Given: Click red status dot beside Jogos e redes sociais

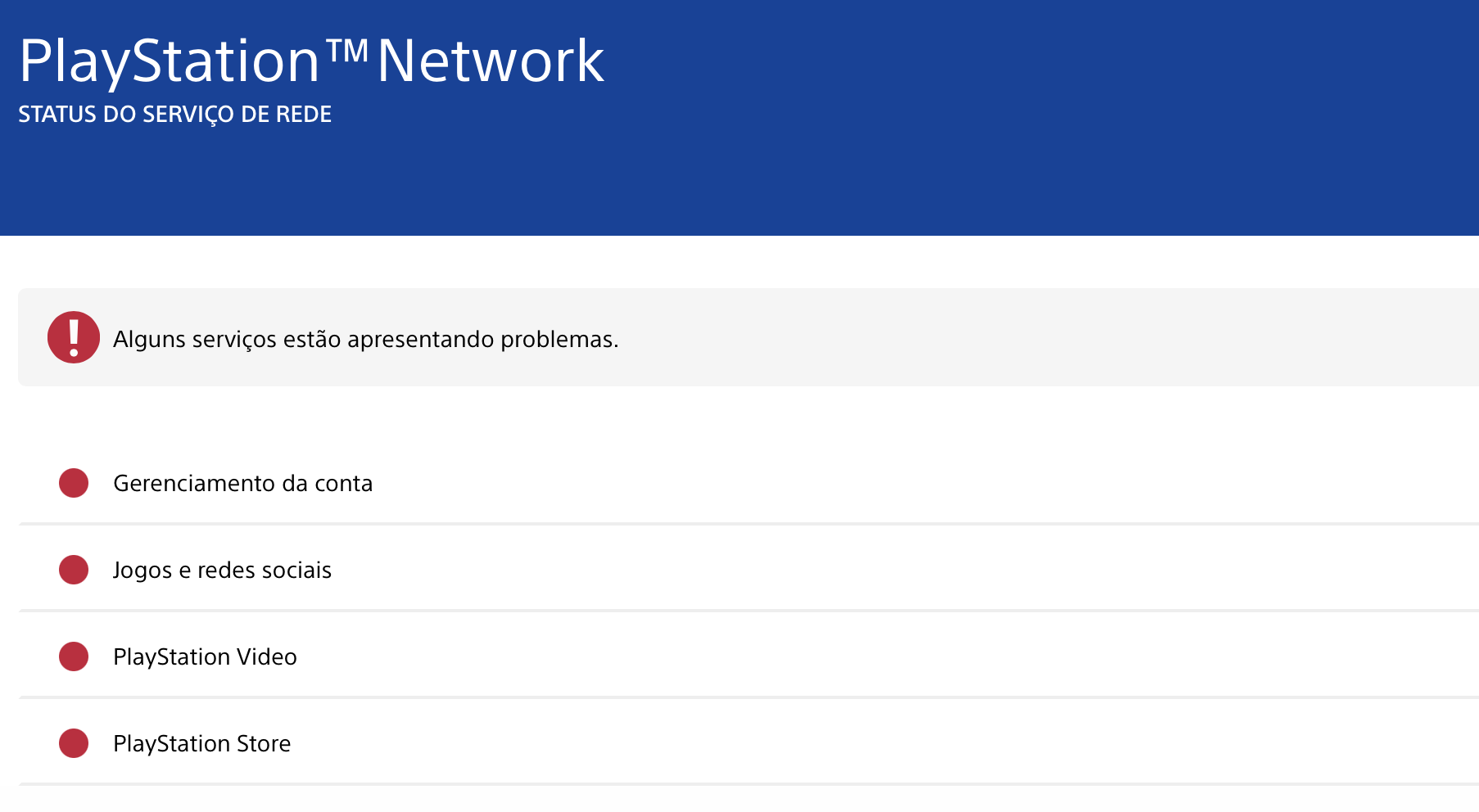Looking at the screenshot, I should point(74,570).
